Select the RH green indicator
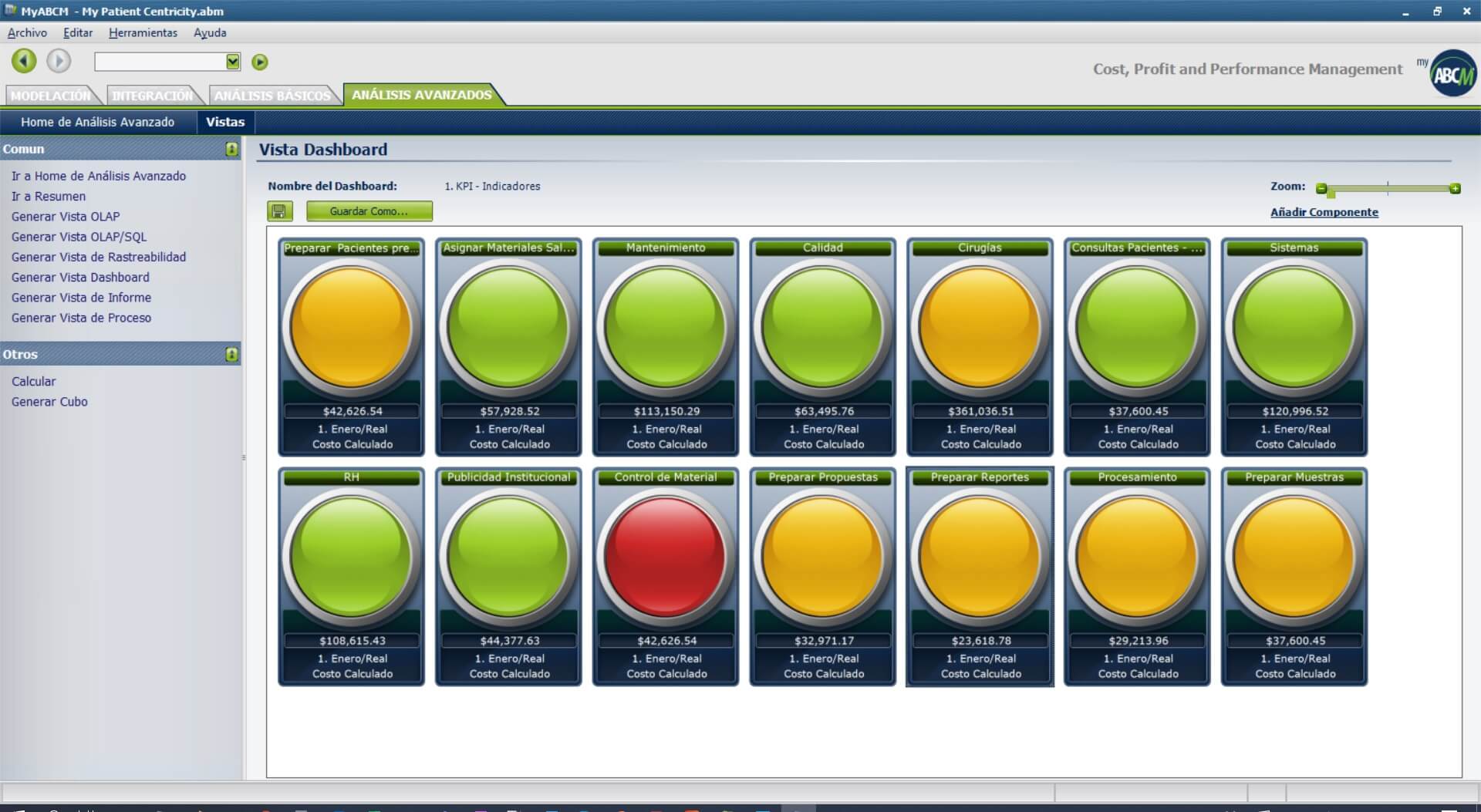1481x812 pixels. [x=352, y=556]
